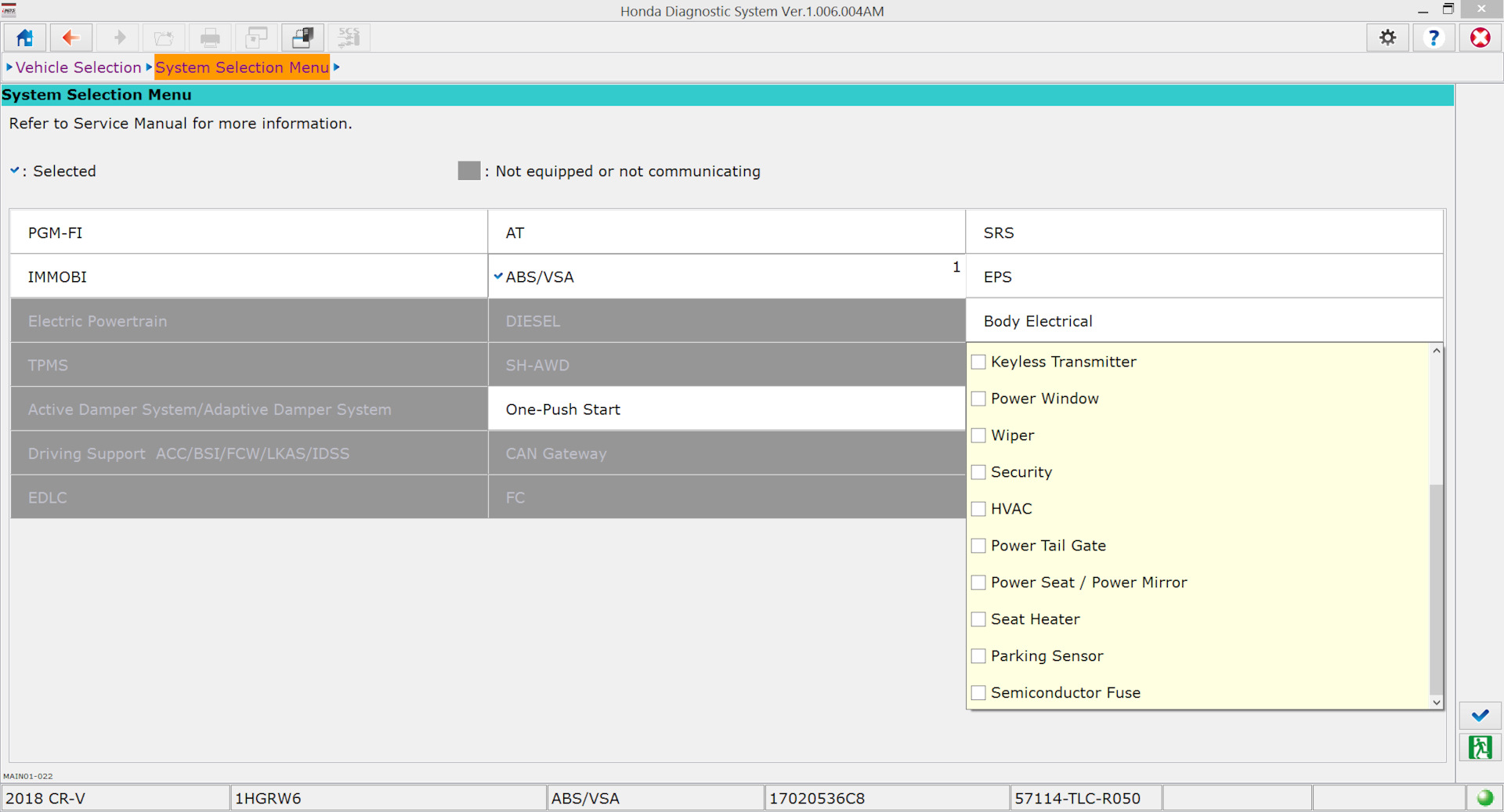Click the screen capture windows icon

(x=256, y=38)
